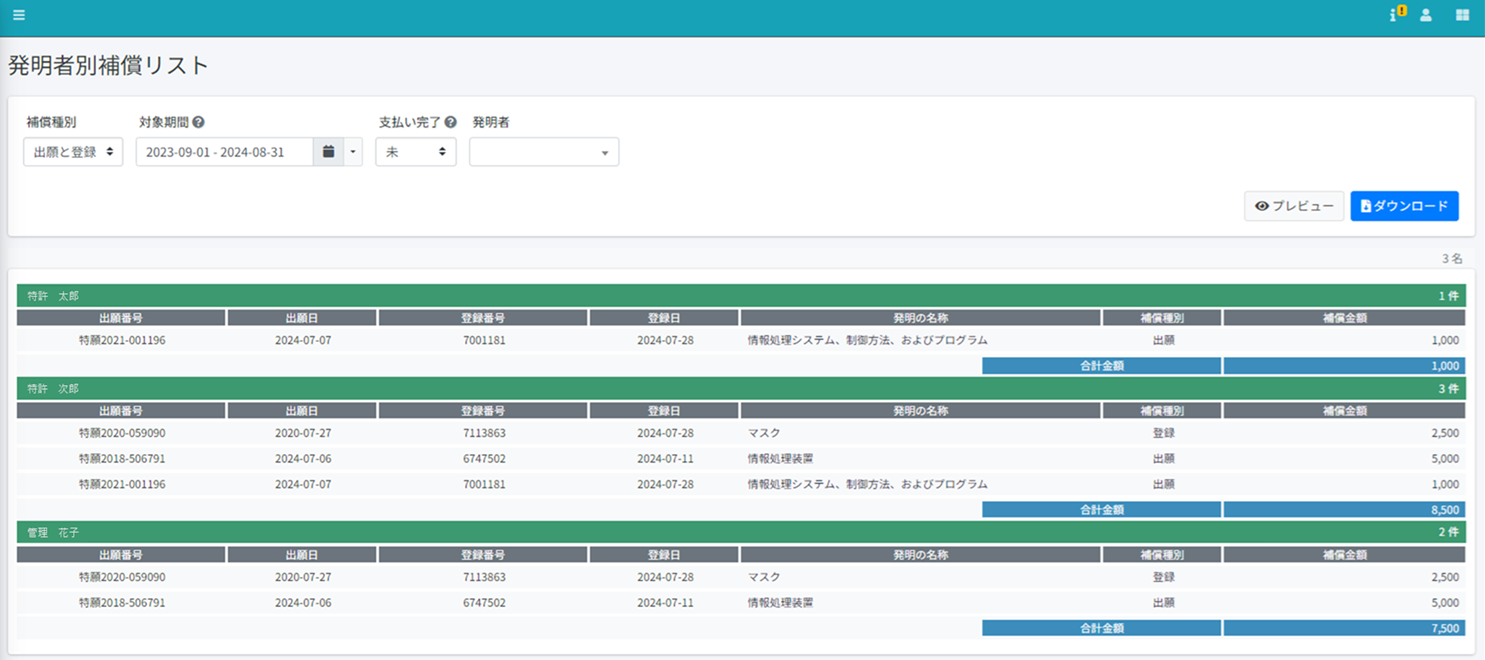Screen dimensions: 1485x660
Task: Click 特願2021-001196 in 特許 次郎's table
Action: (122, 484)
